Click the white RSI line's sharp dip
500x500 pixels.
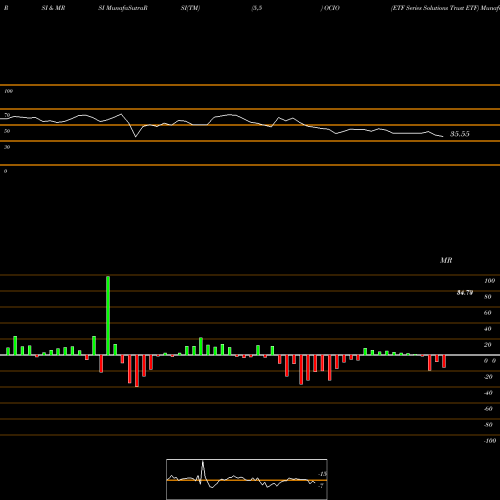coord(135,136)
